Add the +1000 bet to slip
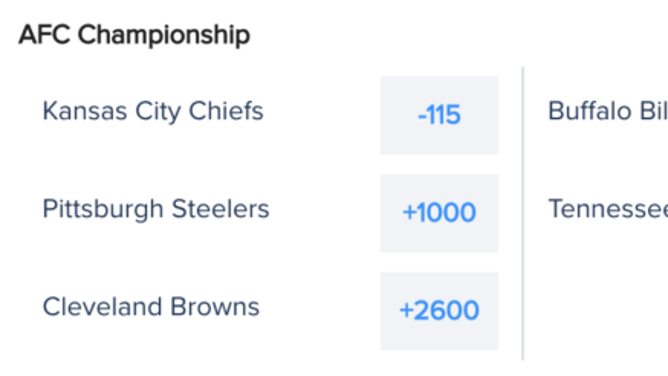668x376 pixels. tap(439, 213)
